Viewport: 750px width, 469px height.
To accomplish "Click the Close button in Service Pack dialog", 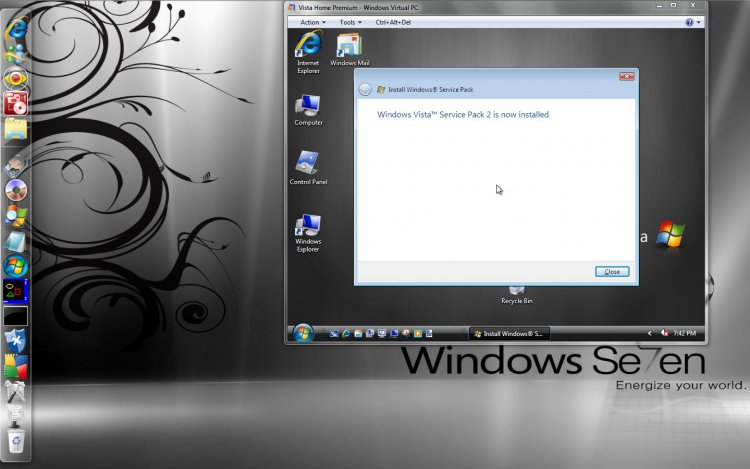I will tap(612, 272).
